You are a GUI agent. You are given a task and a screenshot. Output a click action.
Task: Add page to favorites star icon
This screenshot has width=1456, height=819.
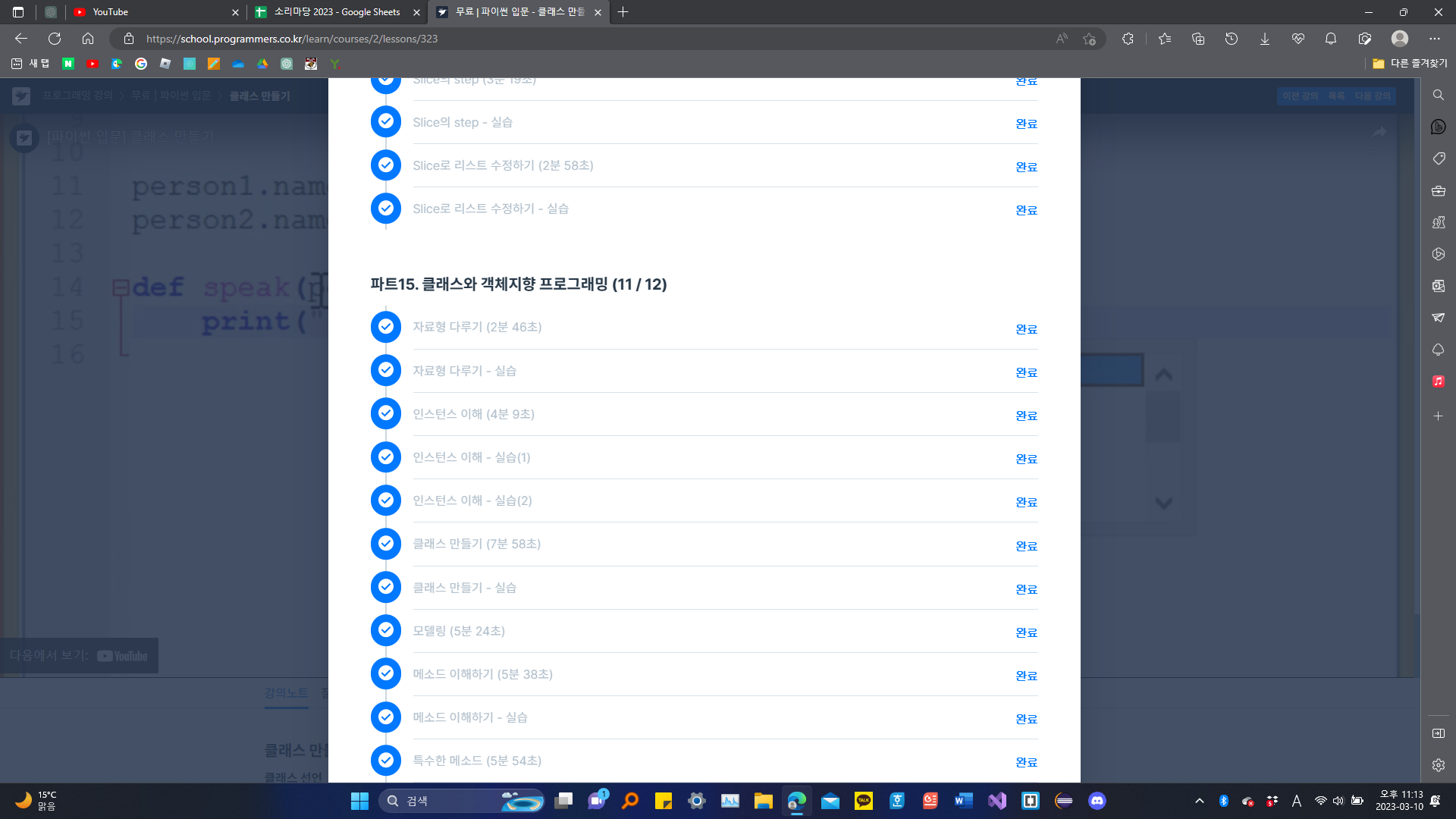coord(1090,39)
